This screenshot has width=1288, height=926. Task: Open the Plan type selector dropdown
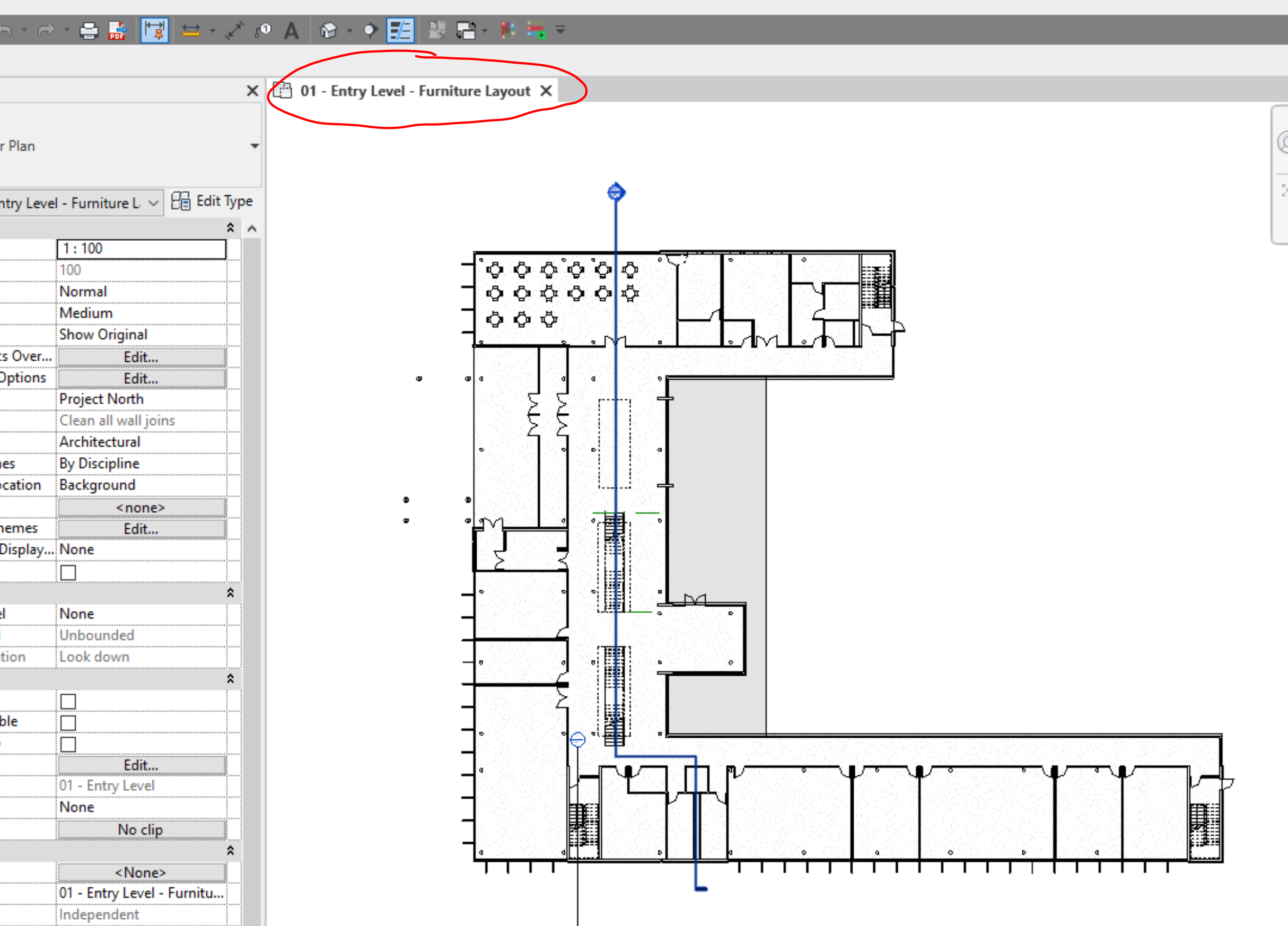pyautogui.click(x=255, y=146)
